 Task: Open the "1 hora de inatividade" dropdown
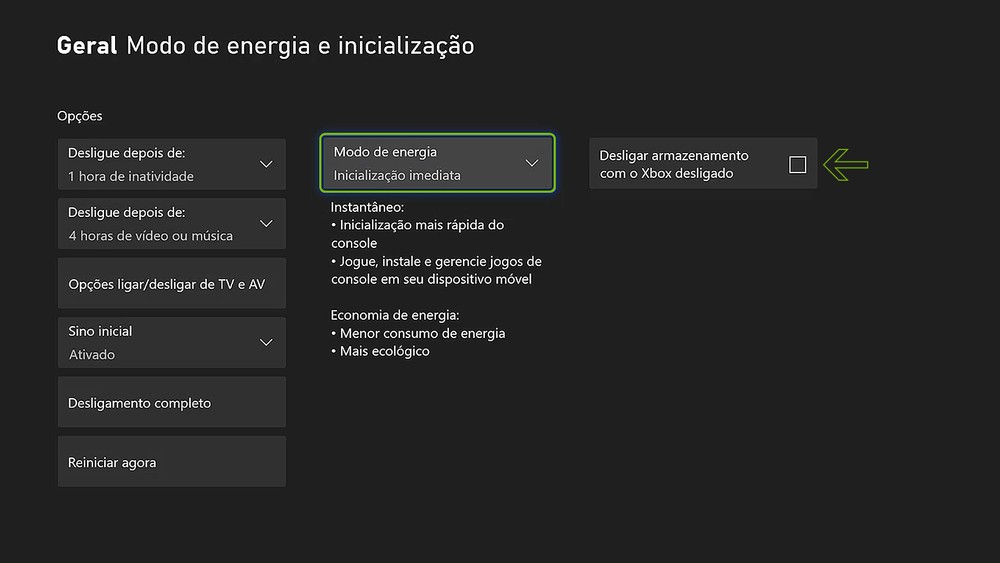131,176
